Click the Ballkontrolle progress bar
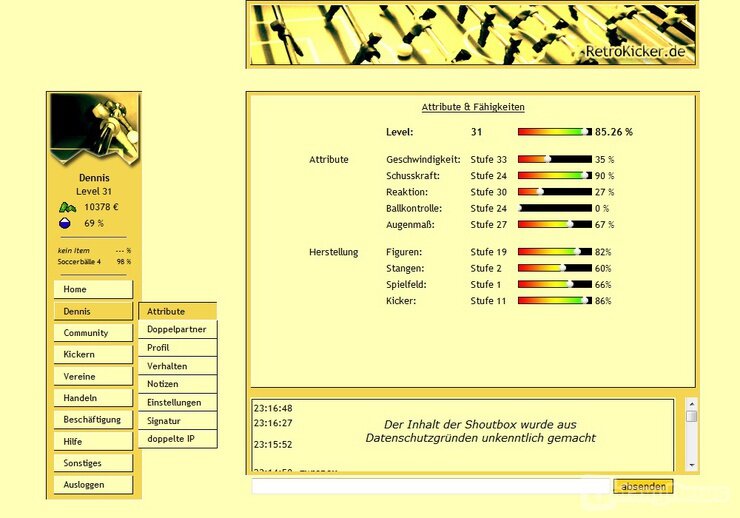This screenshot has height=518, width=740. (555, 208)
